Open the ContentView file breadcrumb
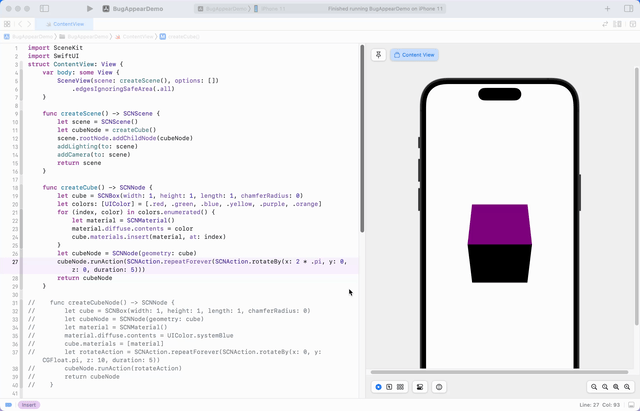The image size is (640, 411). (x=135, y=37)
